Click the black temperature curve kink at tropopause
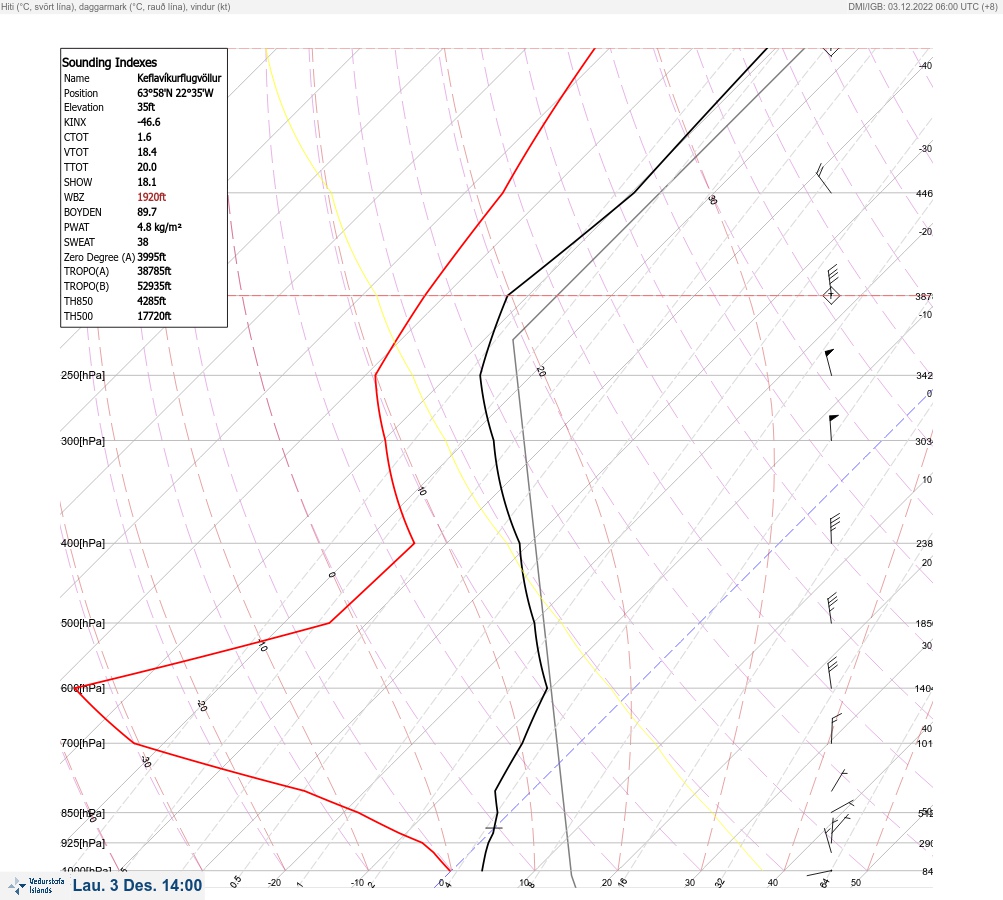The height and width of the screenshot is (900, 1003). [x=508, y=296]
